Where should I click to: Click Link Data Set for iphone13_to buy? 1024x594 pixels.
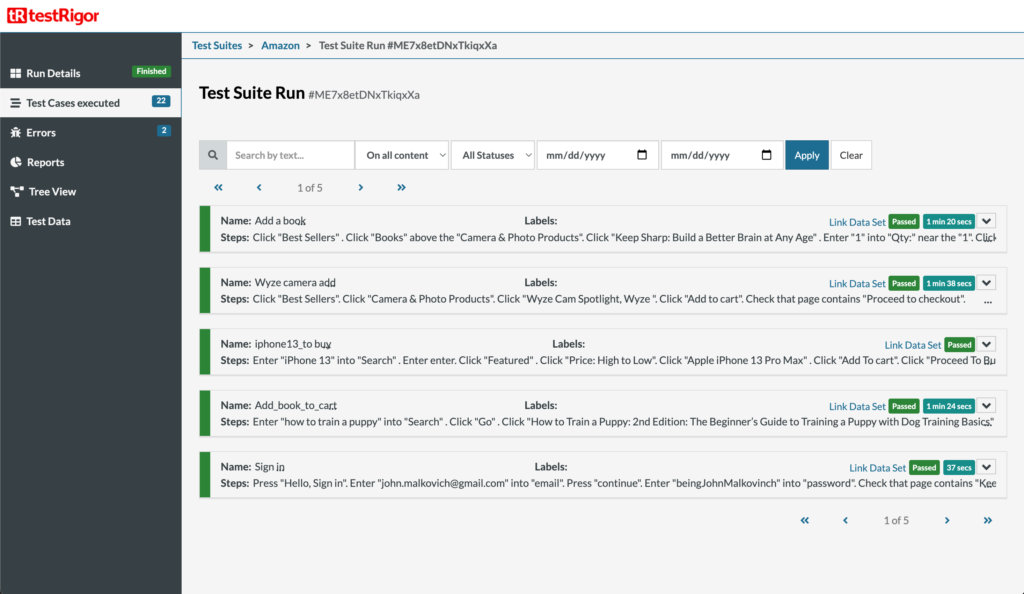pyautogui.click(x=912, y=345)
